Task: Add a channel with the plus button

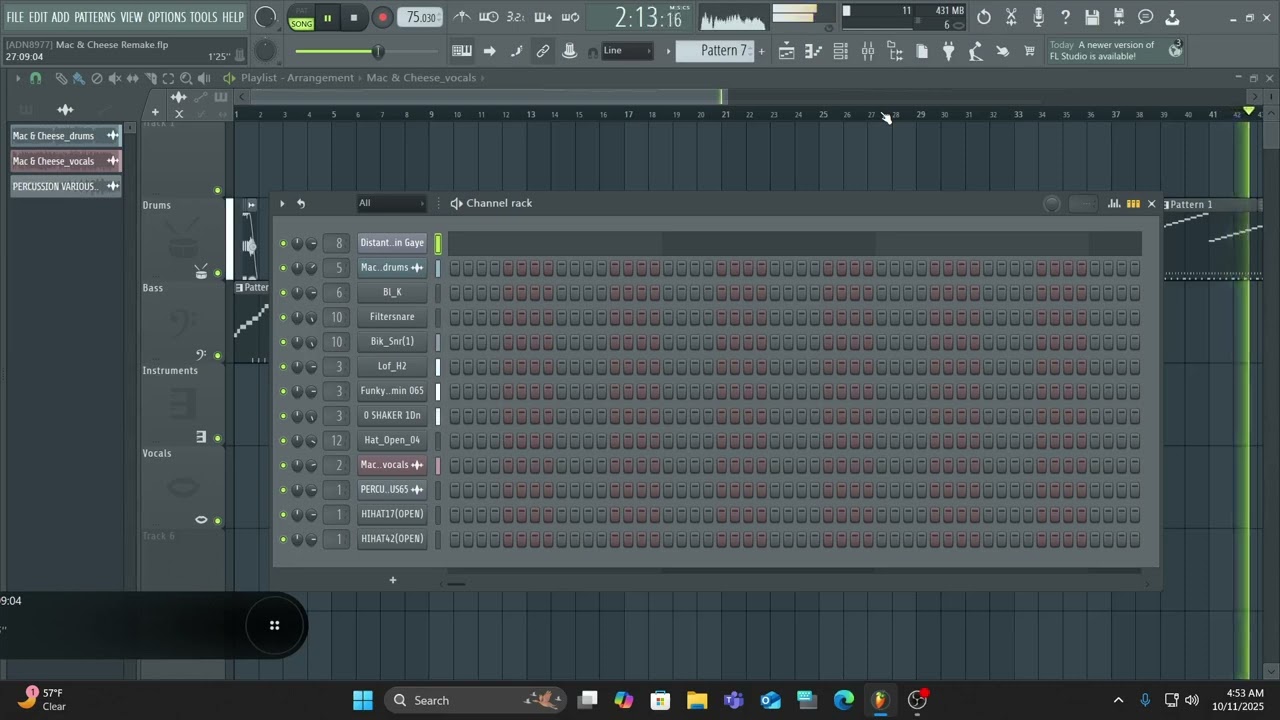Action: (x=393, y=580)
